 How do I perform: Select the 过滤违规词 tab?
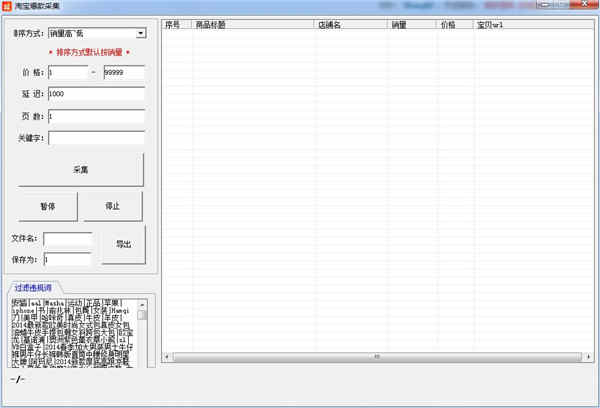(33, 288)
